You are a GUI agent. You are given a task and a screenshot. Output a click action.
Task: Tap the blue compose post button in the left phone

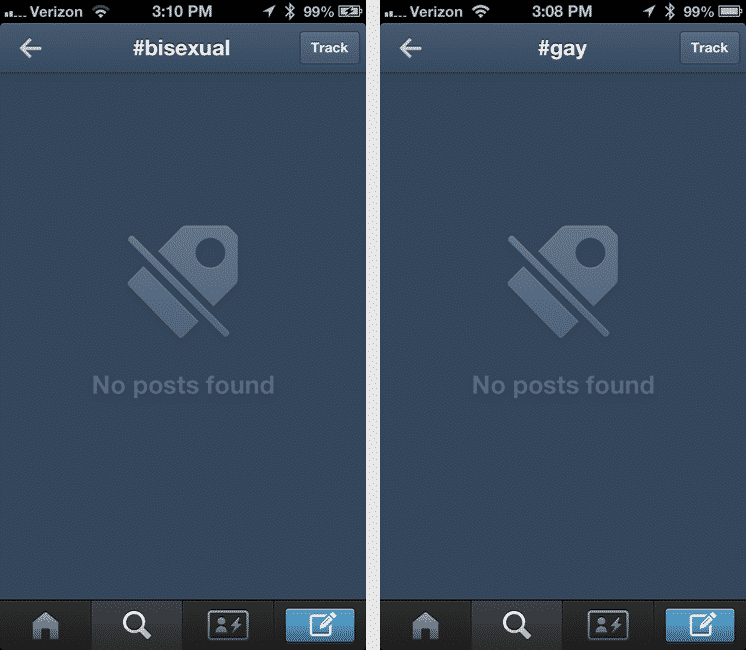(320, 625)
